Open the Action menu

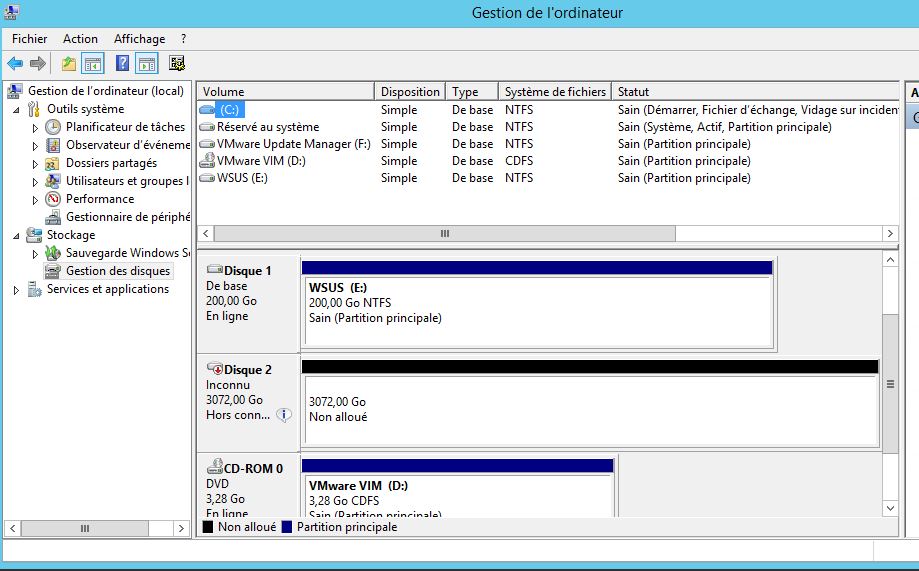(80, 39)
